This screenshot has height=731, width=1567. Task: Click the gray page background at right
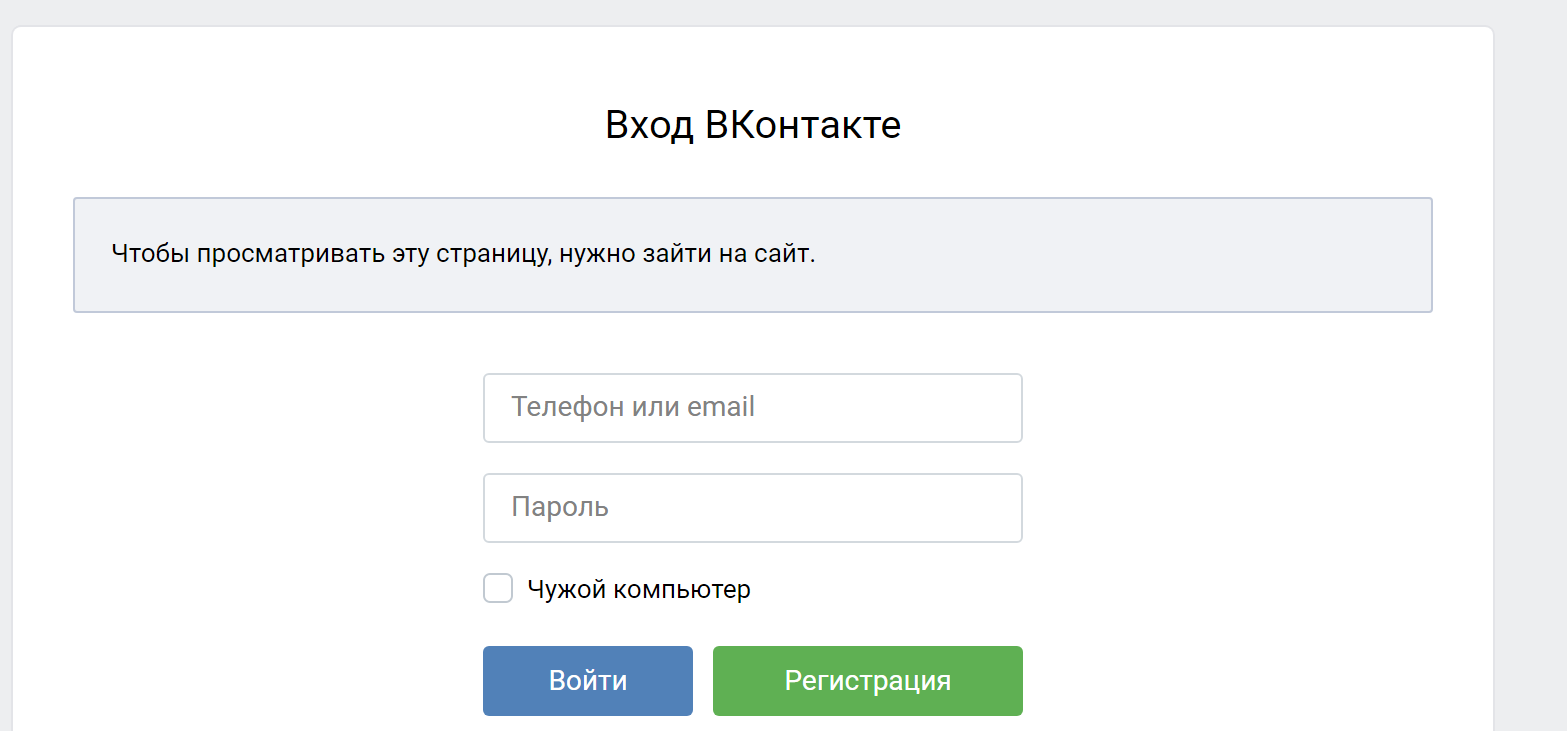1532,400
